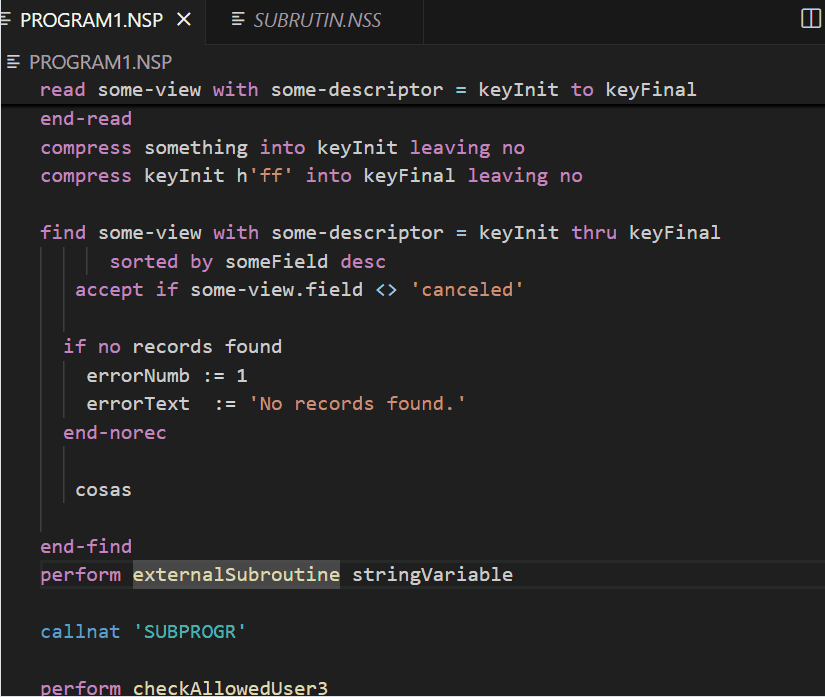Click the 'No records found.' string
Viewport: 825px width, 697px height.
[x=357, y=404]
